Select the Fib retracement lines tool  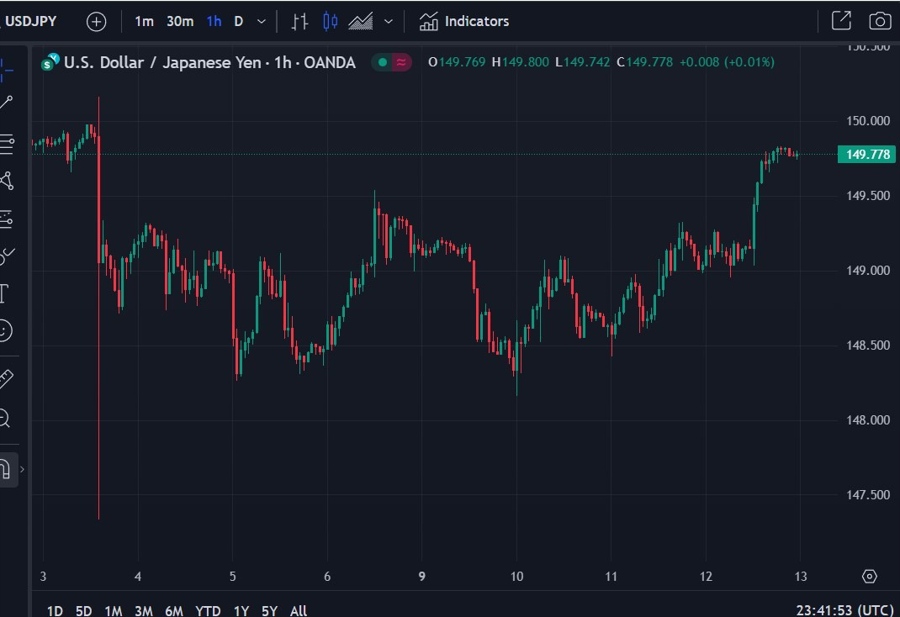6,143
